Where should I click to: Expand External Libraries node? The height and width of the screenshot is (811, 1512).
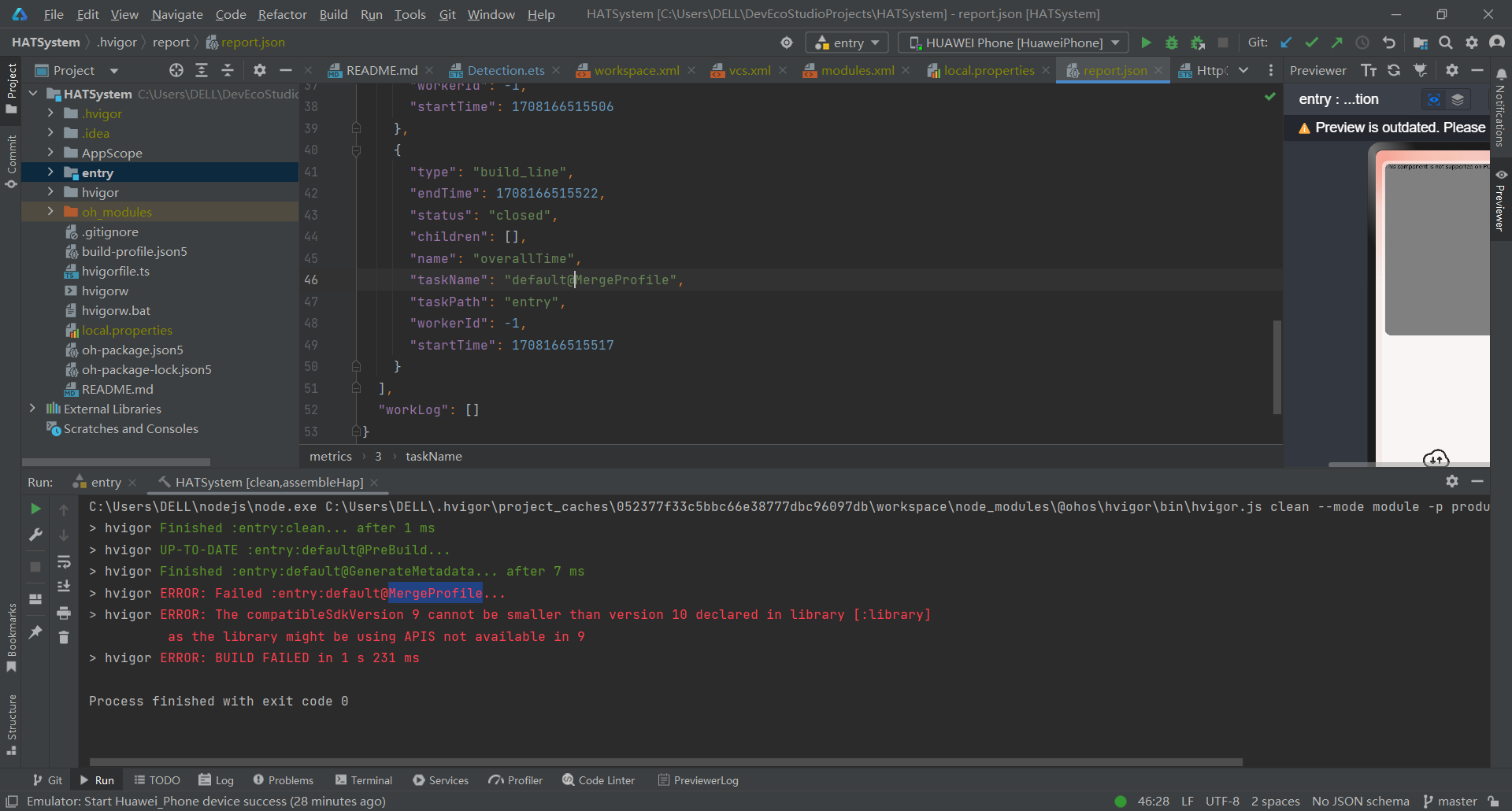[32, 409]
